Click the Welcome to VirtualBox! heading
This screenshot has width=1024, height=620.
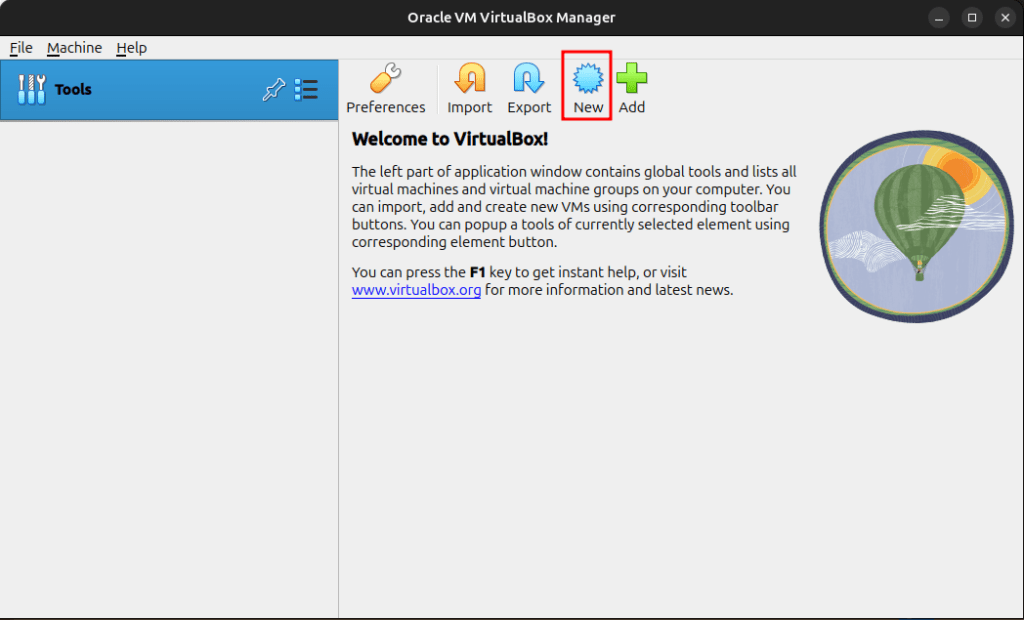pyautogui.click(x=450, y=139)
